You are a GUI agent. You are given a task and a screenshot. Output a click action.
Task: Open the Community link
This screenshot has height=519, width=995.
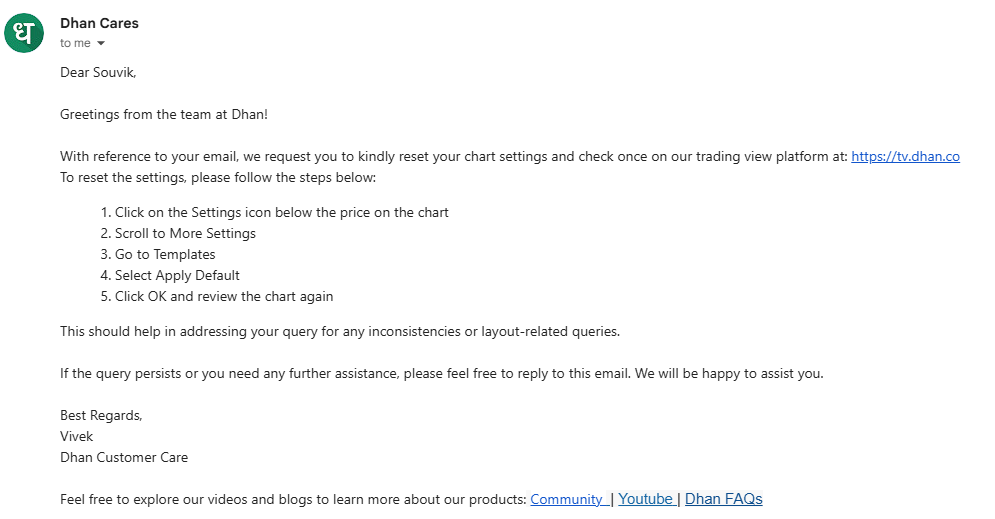567,499
